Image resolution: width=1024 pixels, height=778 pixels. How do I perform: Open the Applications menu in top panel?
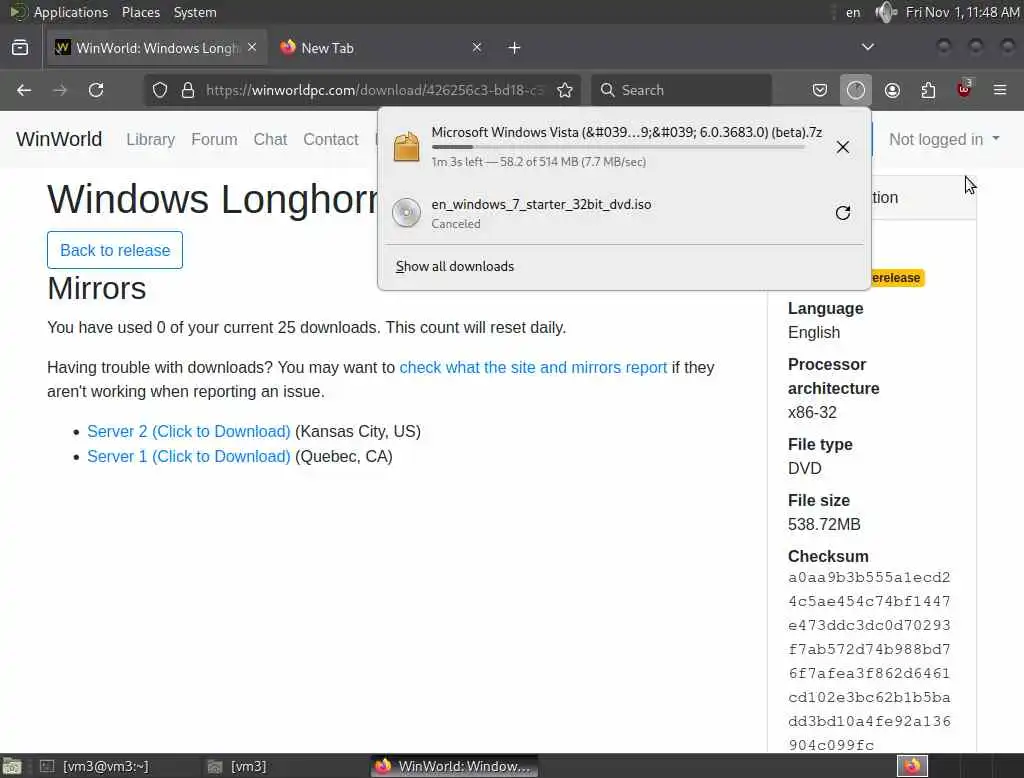click(71, 12)
